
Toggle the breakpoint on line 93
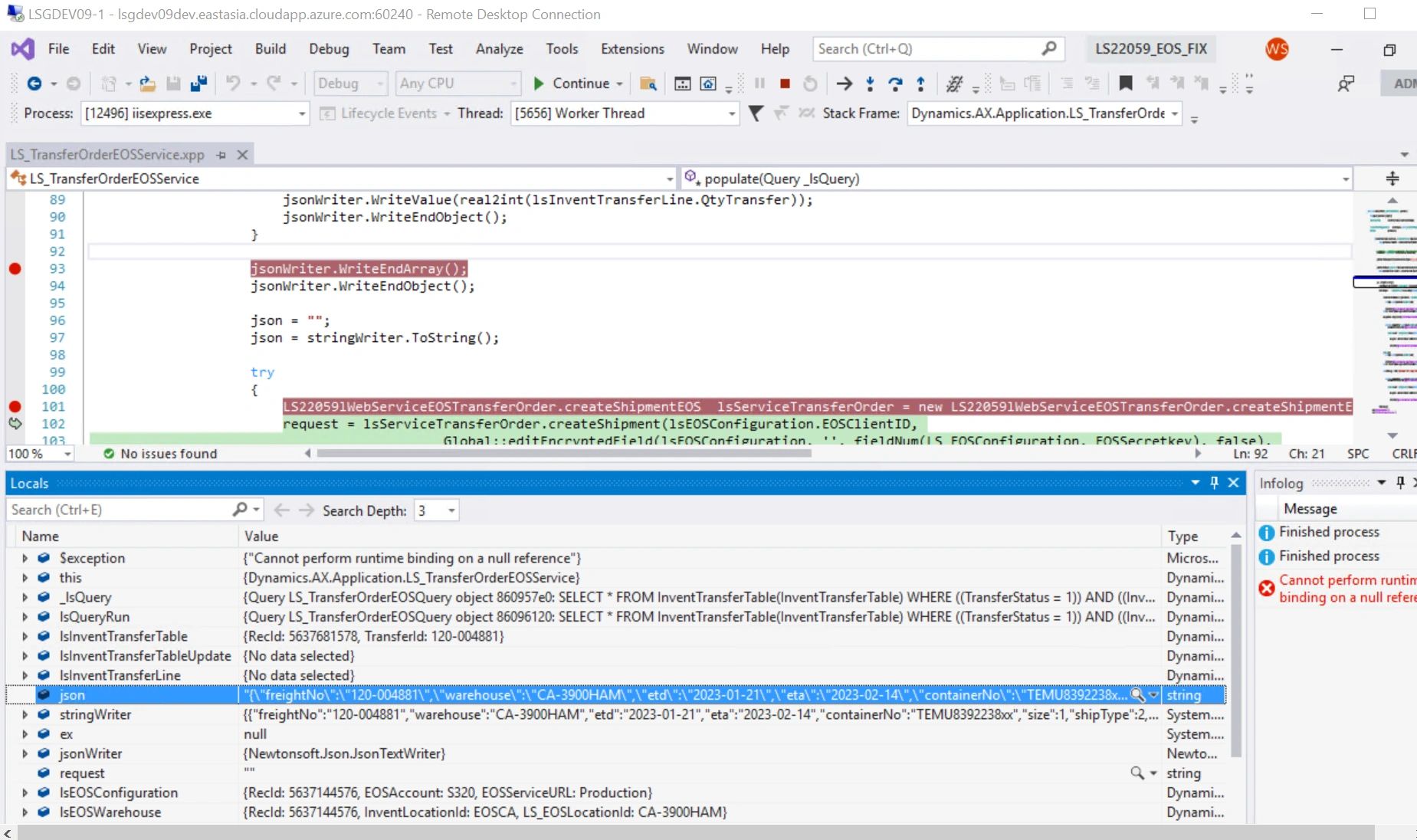(14, 268)
